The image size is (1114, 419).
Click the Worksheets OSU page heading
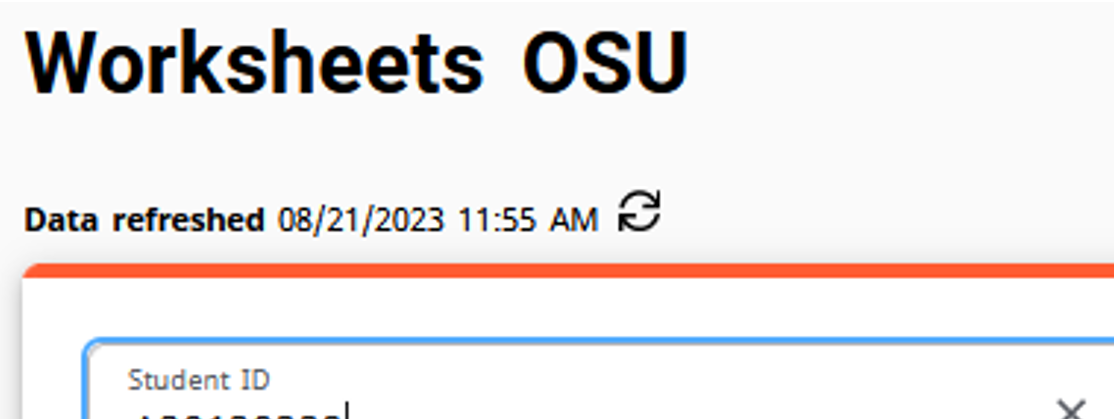(356, 64)
